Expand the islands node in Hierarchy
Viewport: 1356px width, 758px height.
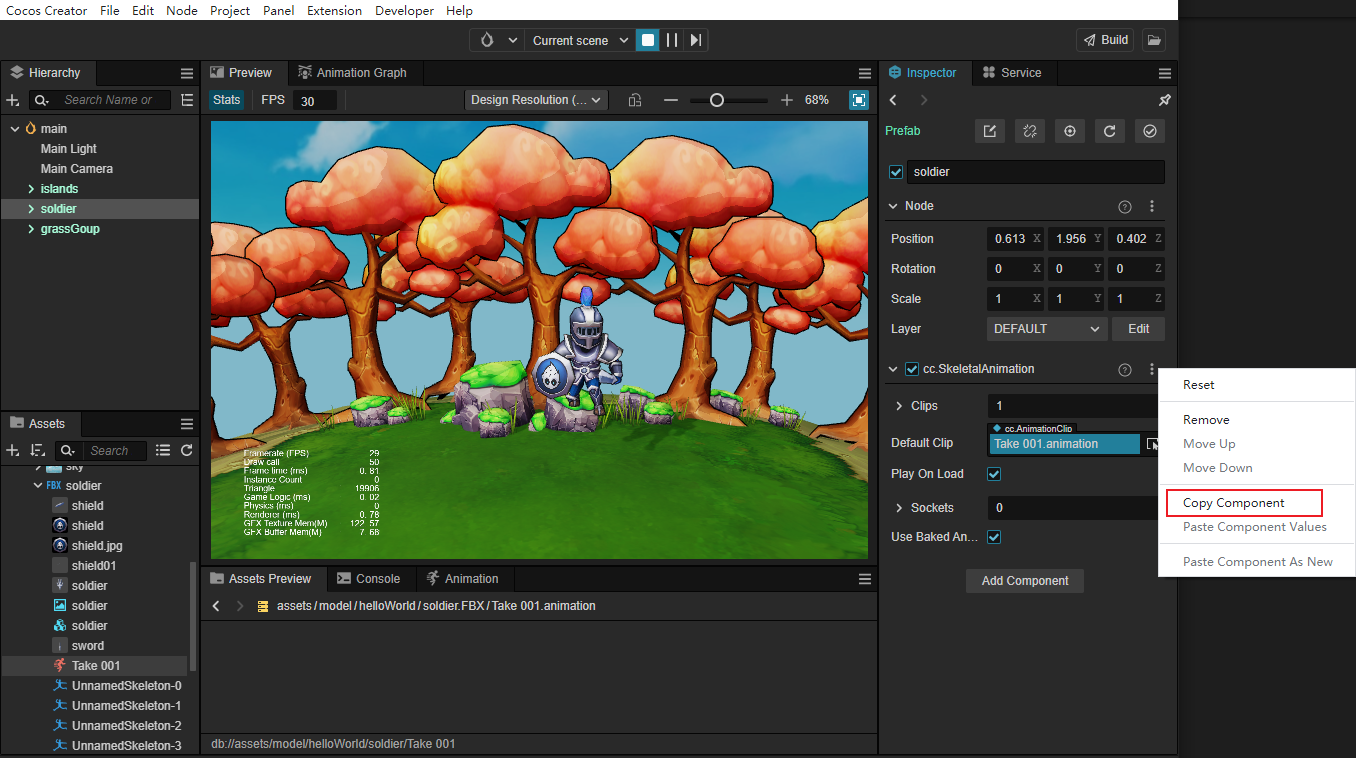31,189
